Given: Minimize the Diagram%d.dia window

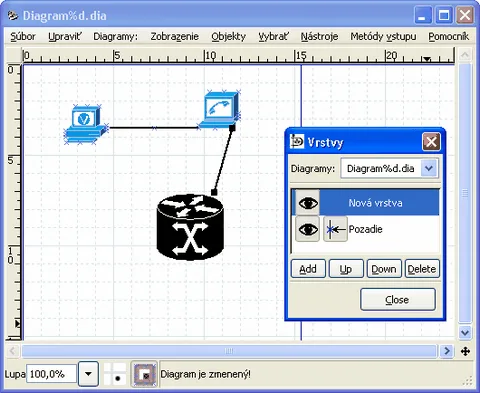Looking at the screenshot, I should (423, 15).
